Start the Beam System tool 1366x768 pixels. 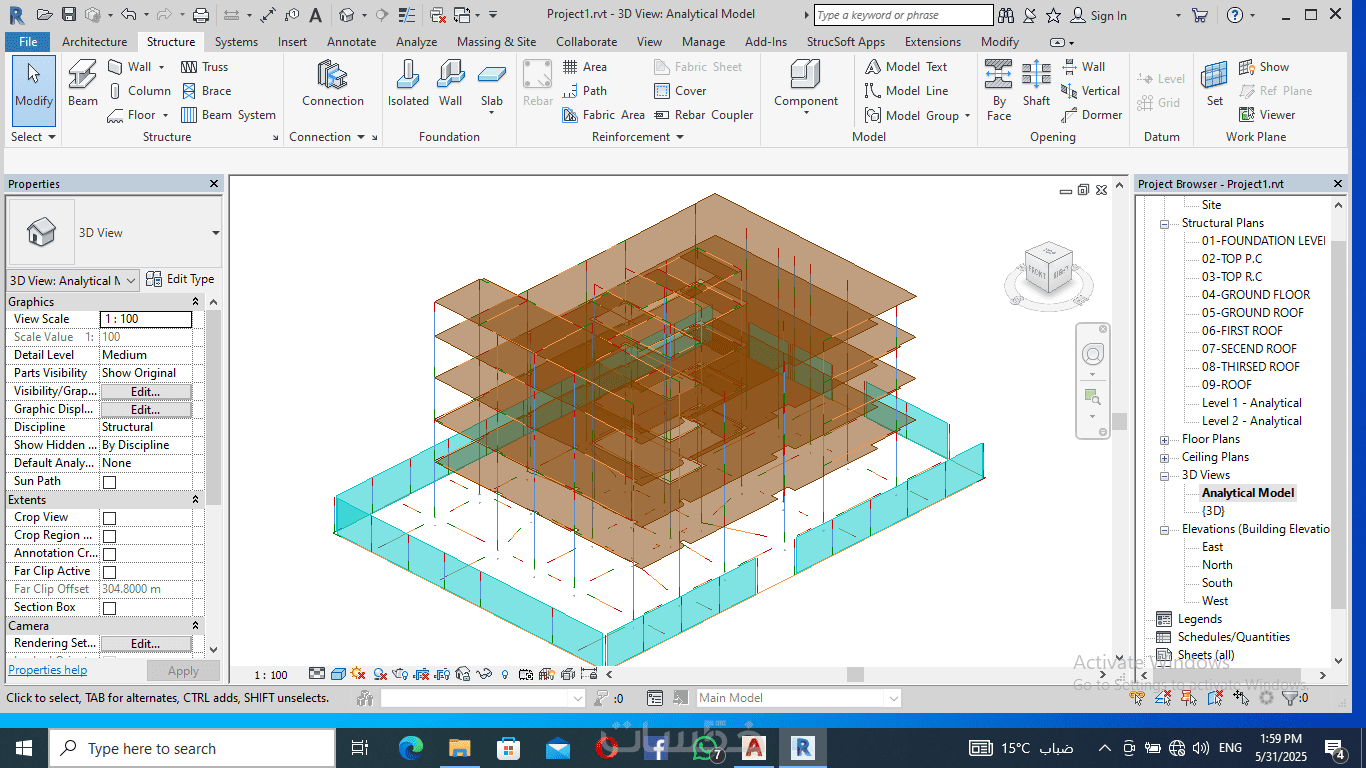[x=228, y=115]
